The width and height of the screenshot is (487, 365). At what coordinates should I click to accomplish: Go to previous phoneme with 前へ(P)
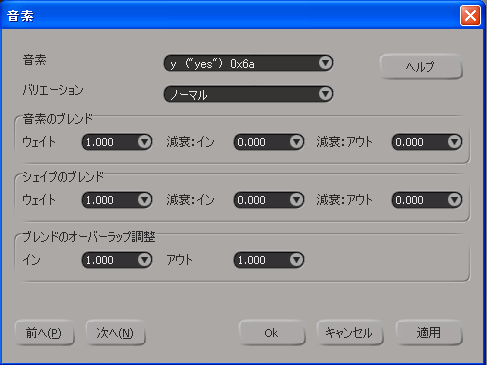44,333
